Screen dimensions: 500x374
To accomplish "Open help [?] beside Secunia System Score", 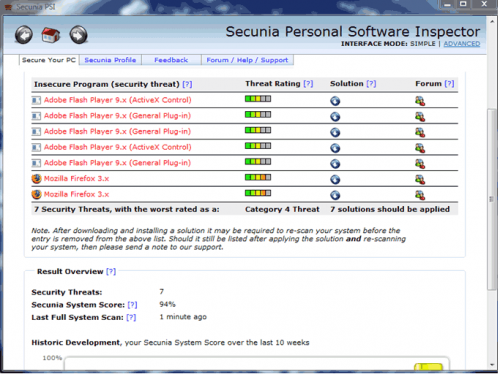I will pos(132,305).
